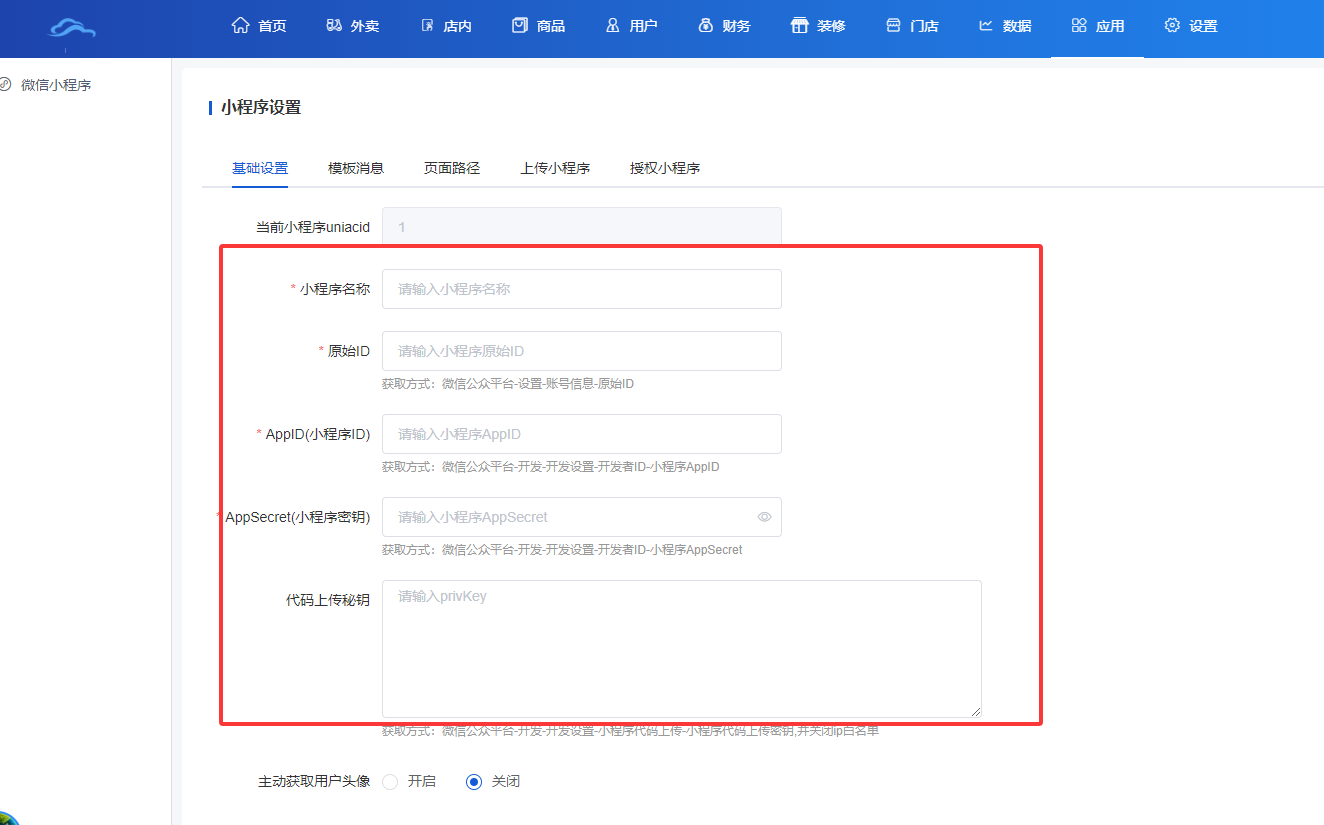
Task: Switch to the 页面路径 tab
Action: point(452,168)
